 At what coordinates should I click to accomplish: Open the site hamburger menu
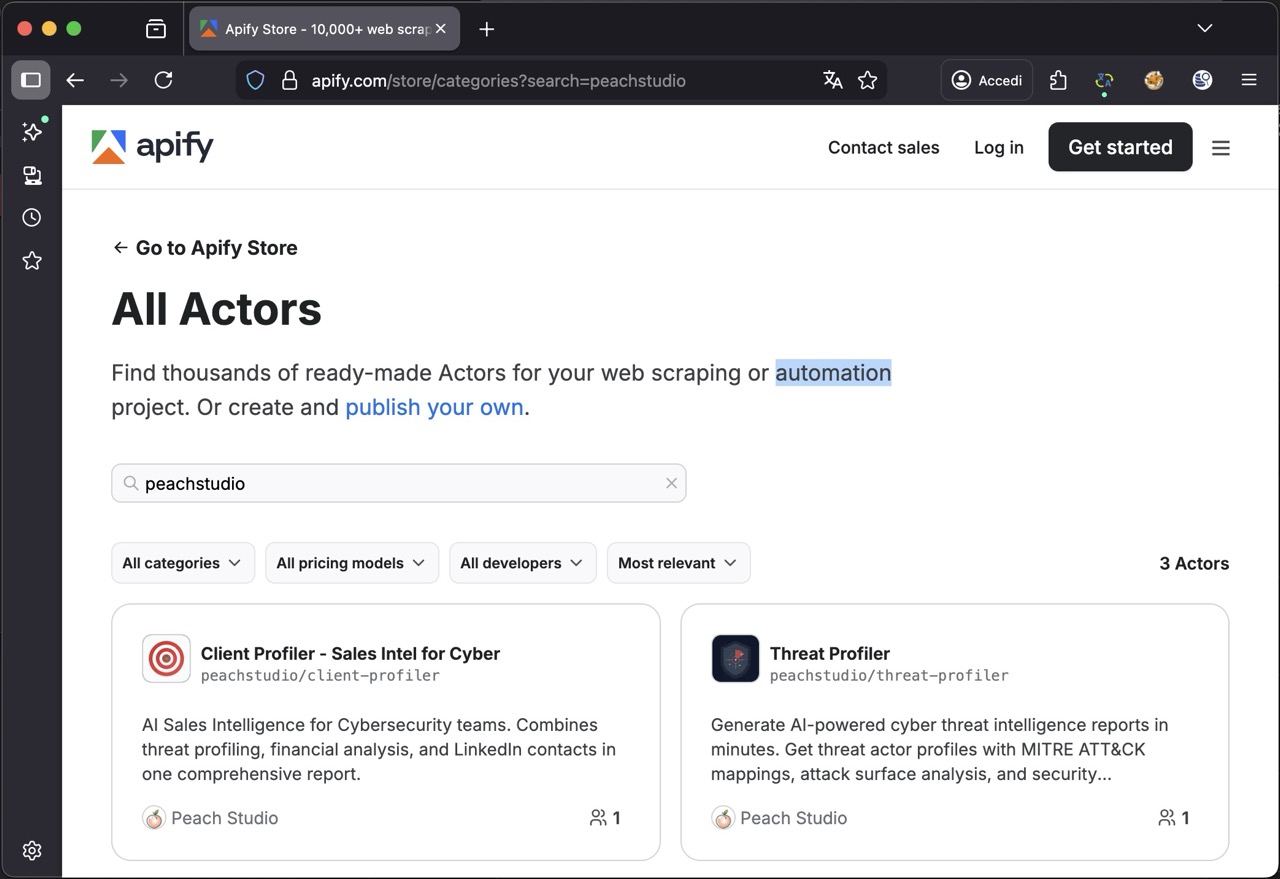pyautogui.click(x=1221, y=147)
